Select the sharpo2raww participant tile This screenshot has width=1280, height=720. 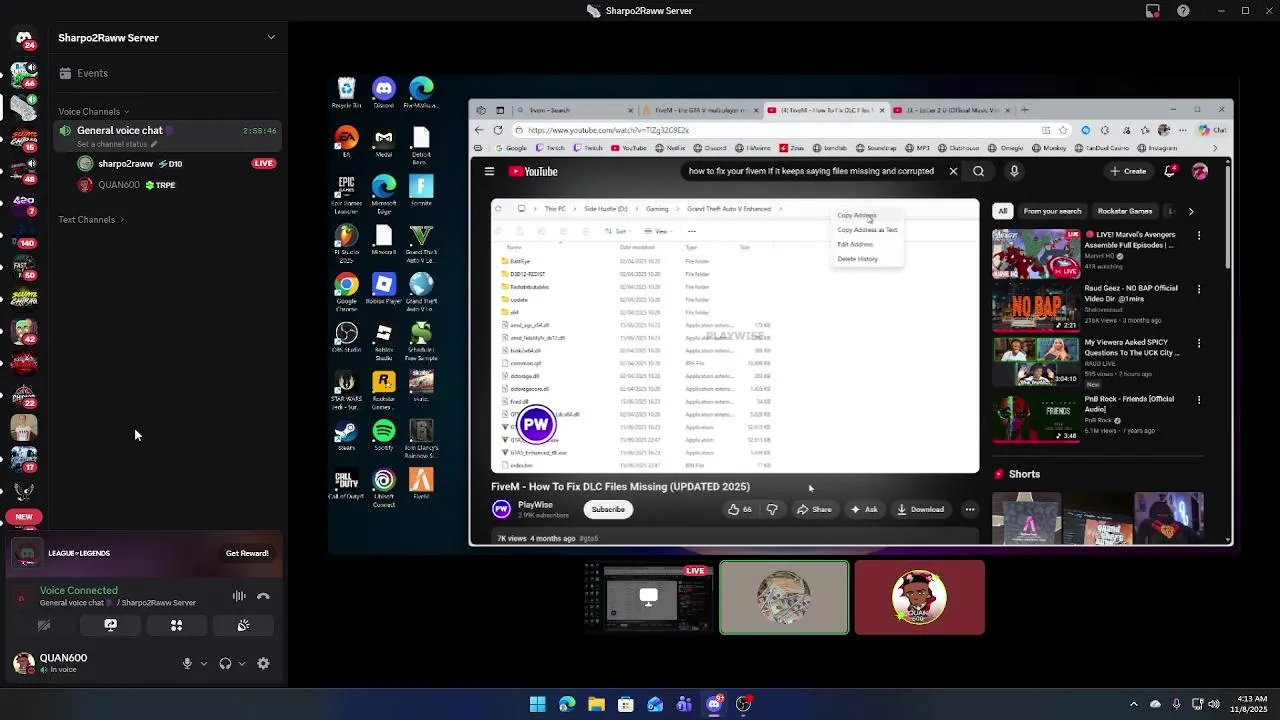(x=784, y=597)
